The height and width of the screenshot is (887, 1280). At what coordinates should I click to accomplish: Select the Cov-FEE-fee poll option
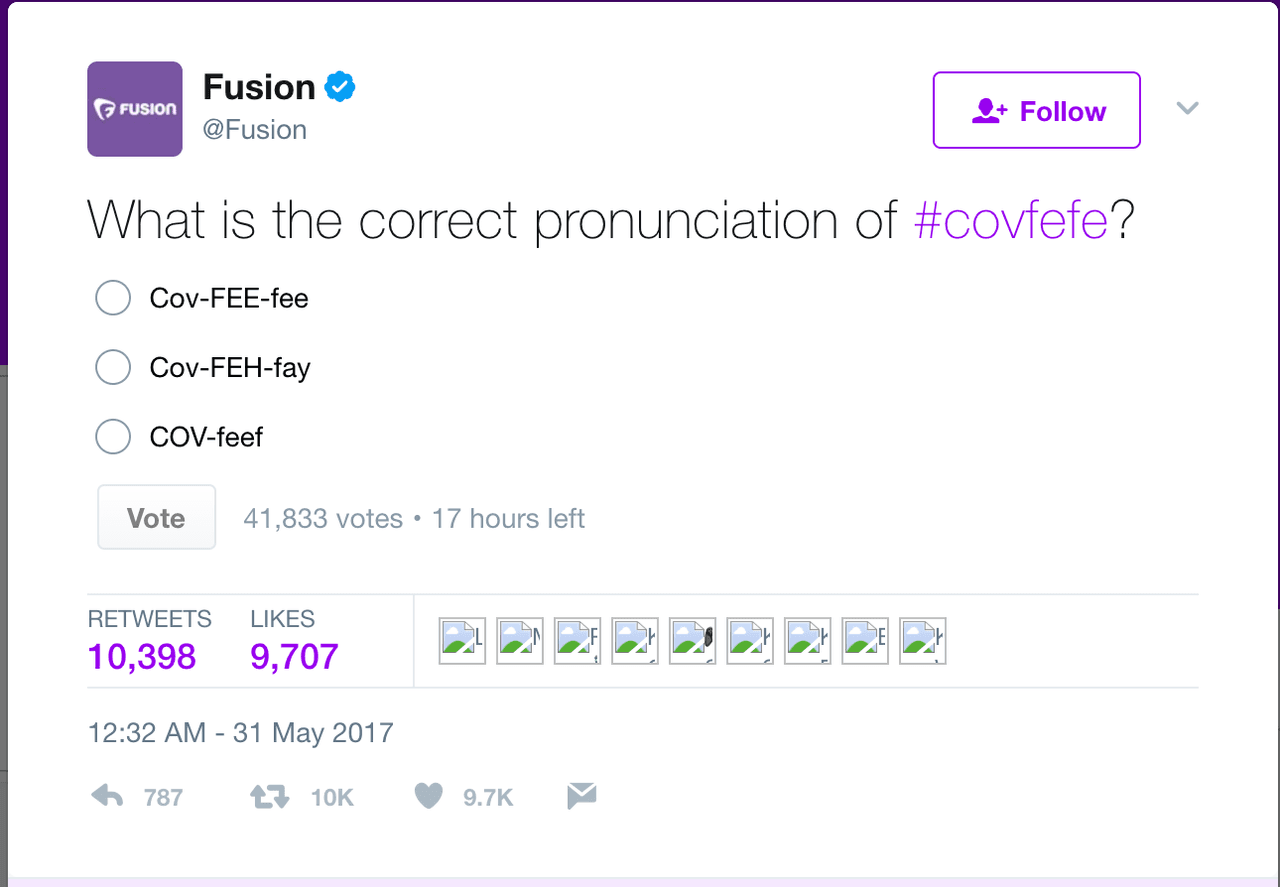tap(113, 297)
